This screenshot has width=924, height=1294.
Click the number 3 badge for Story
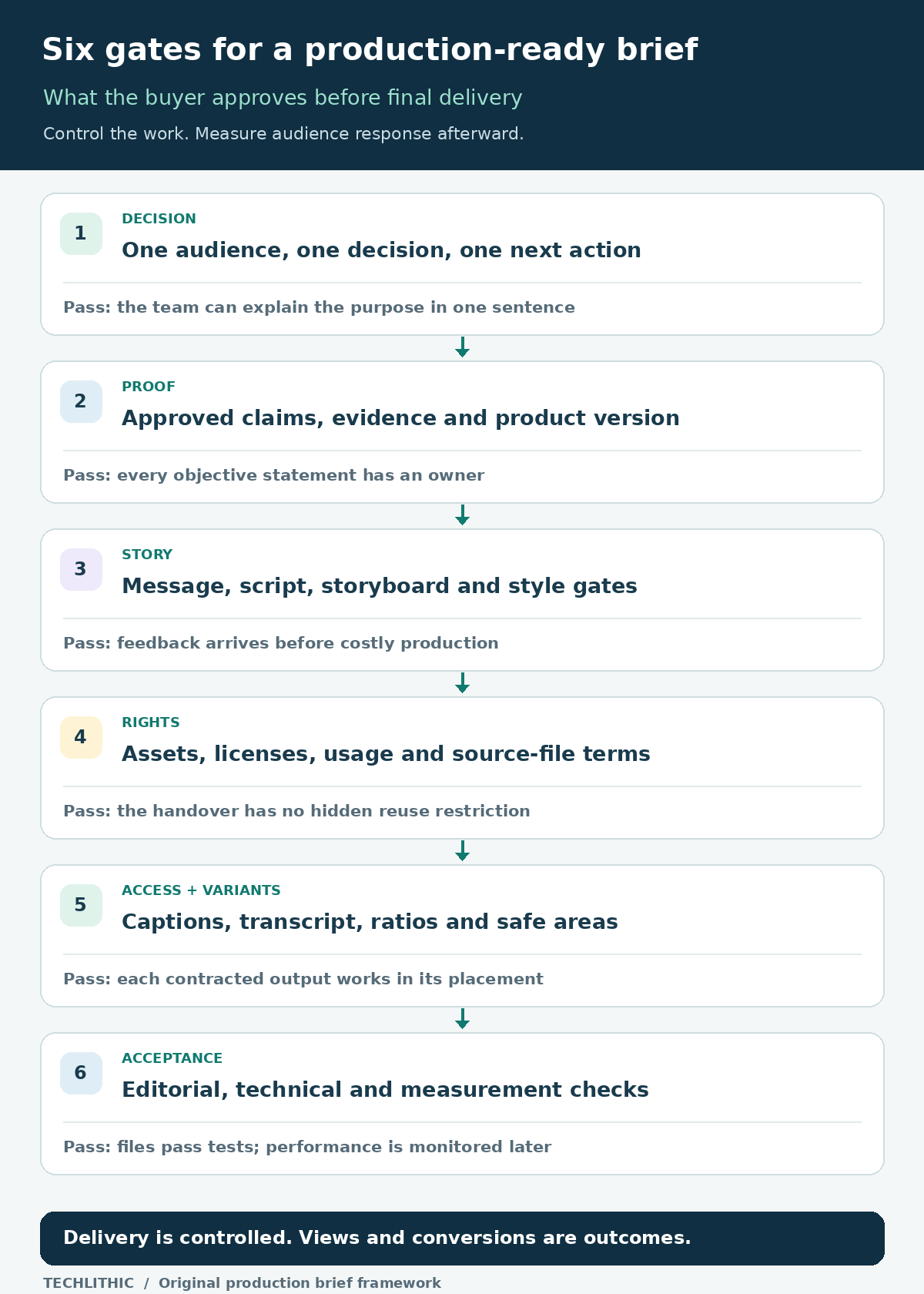[81, 569]
